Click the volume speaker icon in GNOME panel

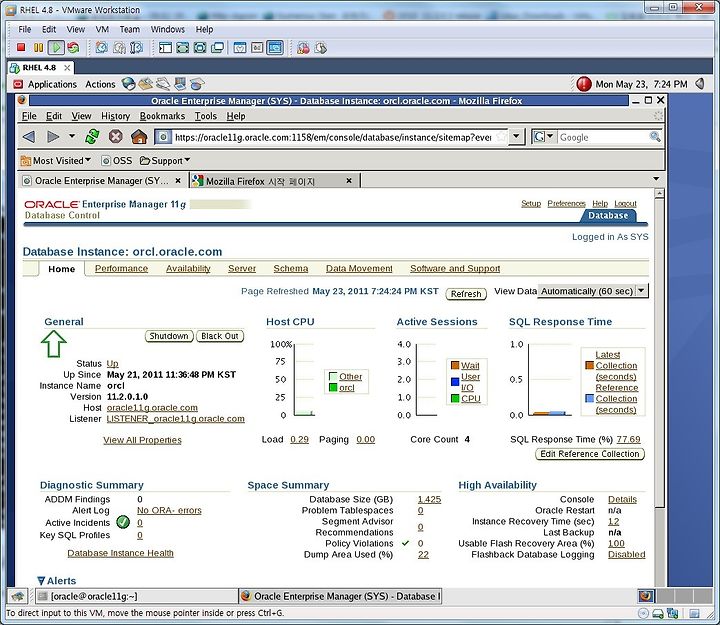(x=700, y=84)
